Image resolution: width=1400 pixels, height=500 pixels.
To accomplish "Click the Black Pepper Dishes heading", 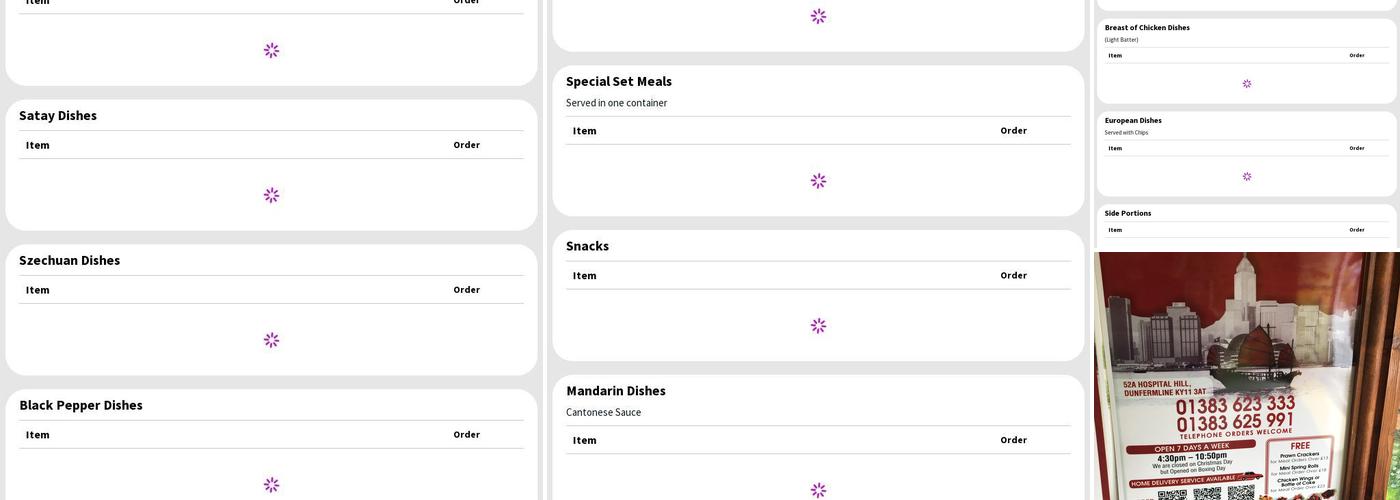I will pyautogui.click(x=81, y=405).
